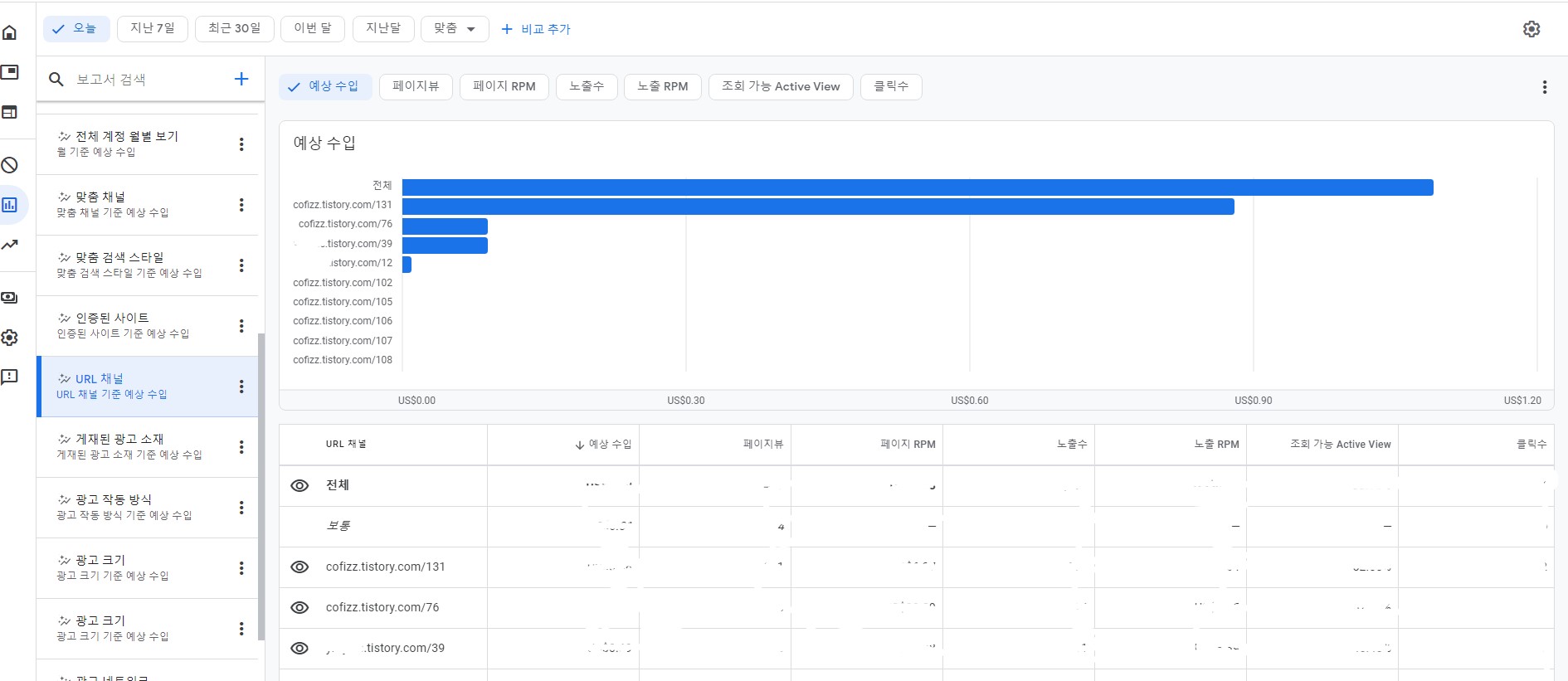Open more options for 인증된 사이트 report
Image resolution: width=1568 pixels, height=681 pixels.
pos(241,326)
